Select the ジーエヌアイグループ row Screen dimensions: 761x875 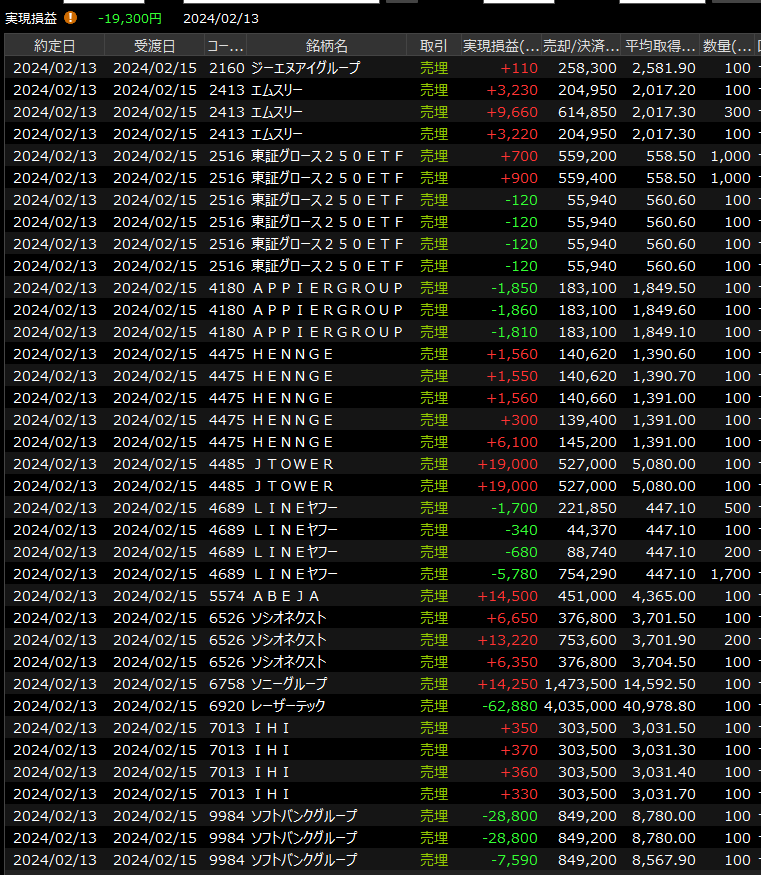[x=305, y=68]
